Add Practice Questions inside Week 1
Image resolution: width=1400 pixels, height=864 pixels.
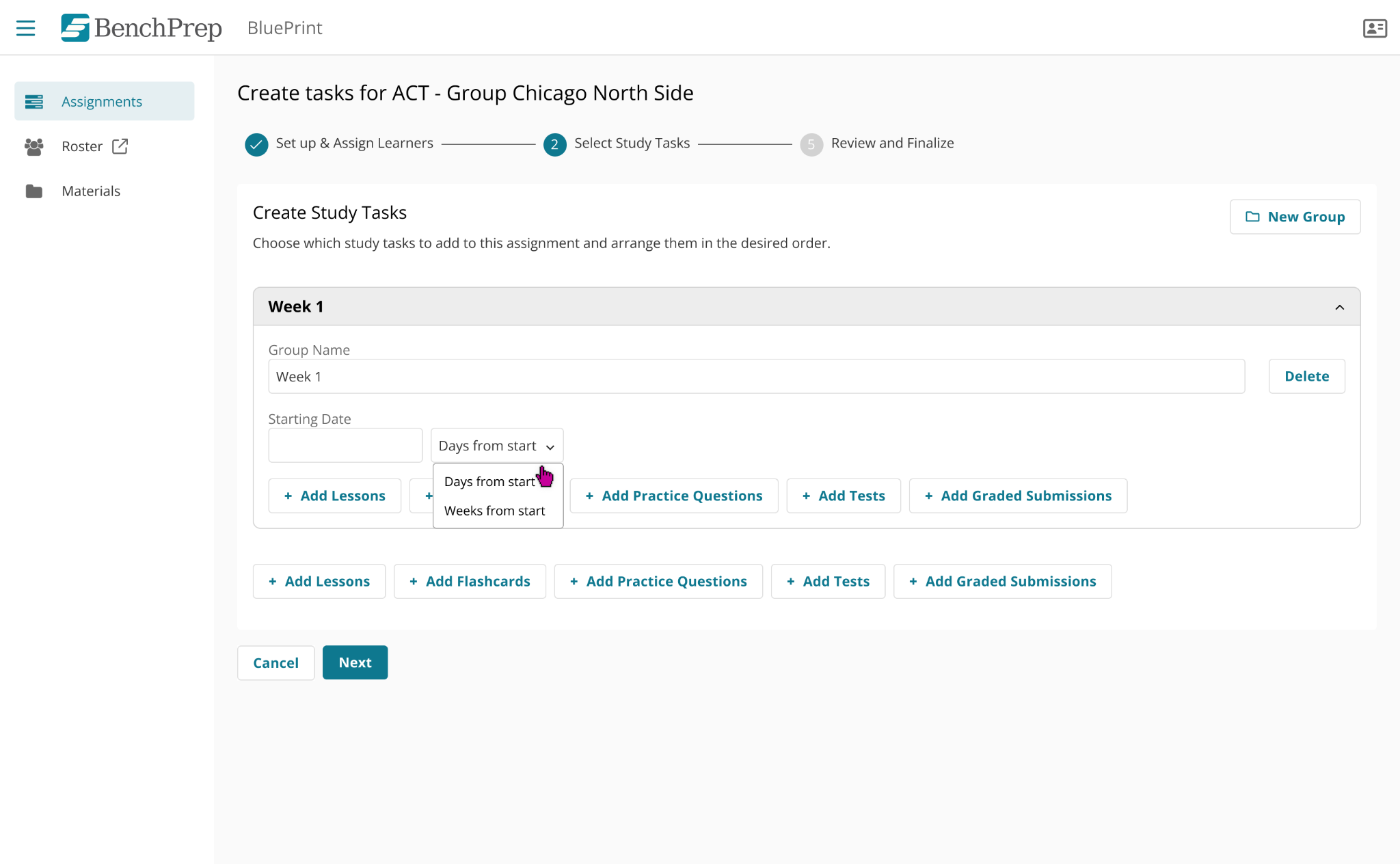[x=674, y=496]
